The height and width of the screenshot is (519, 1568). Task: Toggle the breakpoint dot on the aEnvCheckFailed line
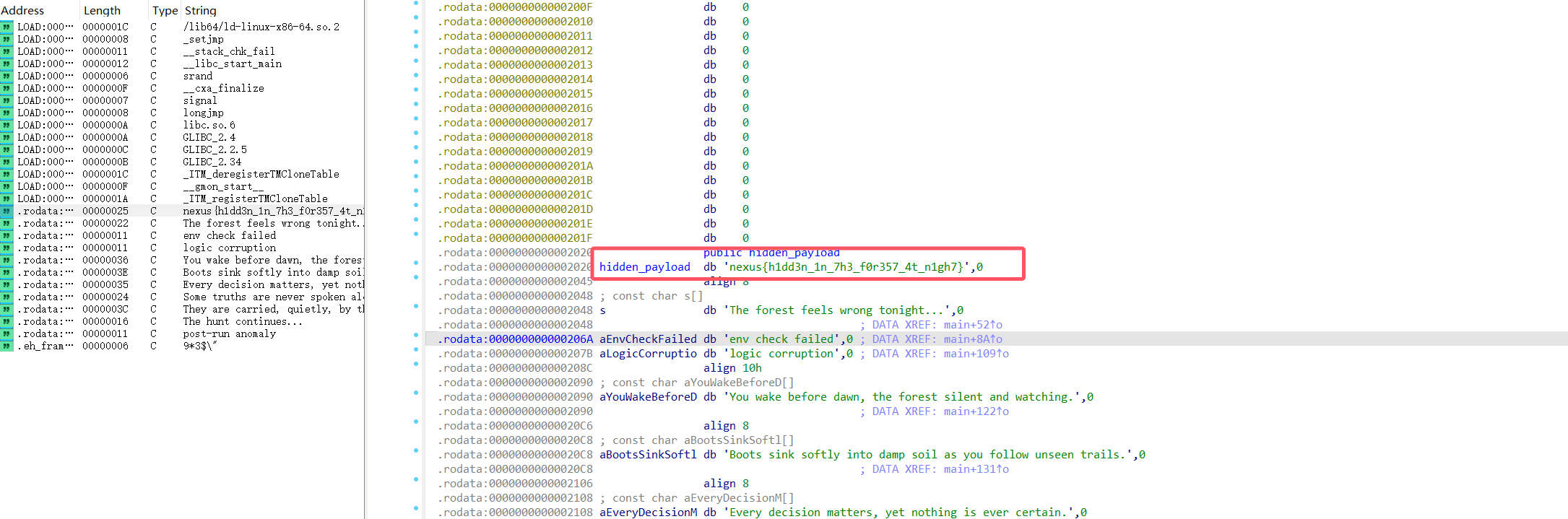click(416, 335)
